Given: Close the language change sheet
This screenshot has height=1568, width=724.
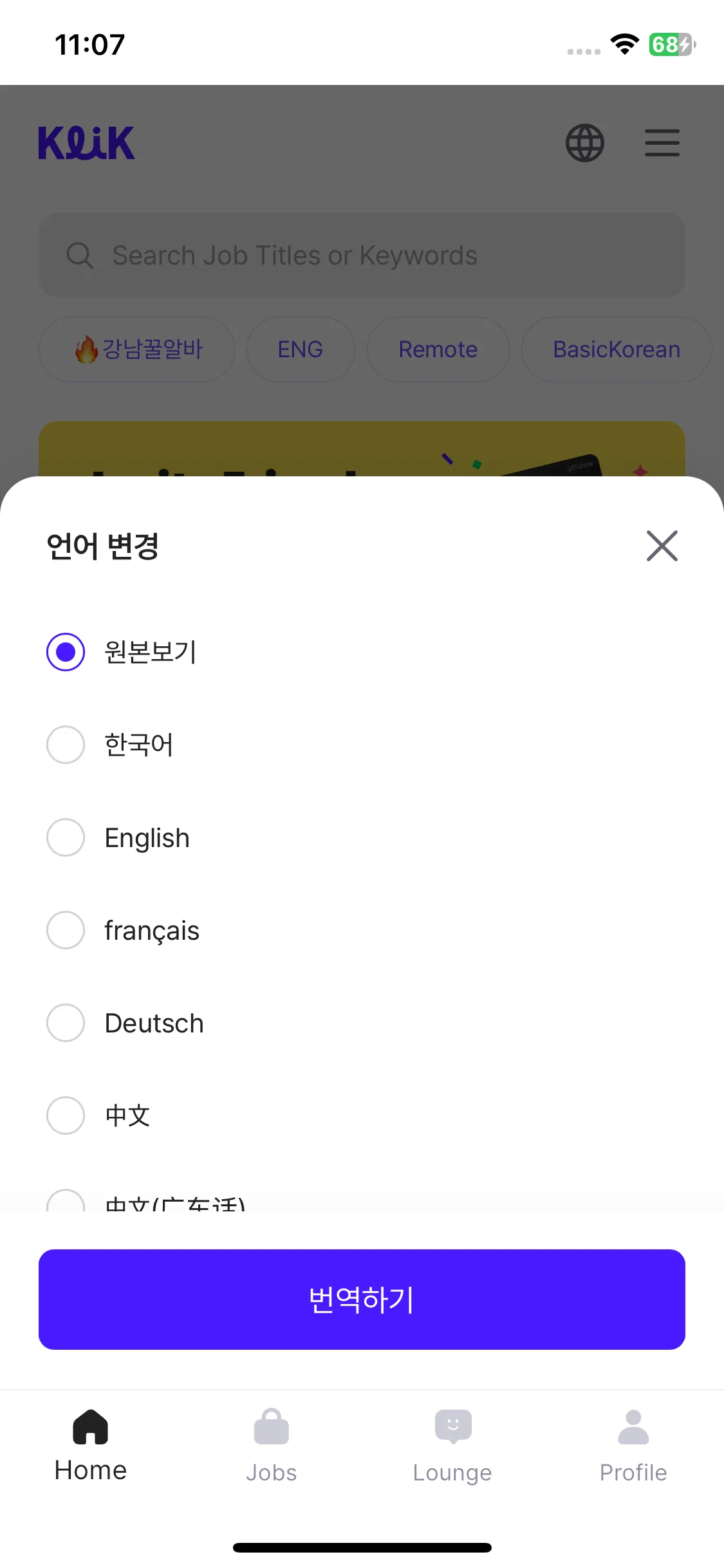Looking at the screenshot, I should [x=662, y=546].
